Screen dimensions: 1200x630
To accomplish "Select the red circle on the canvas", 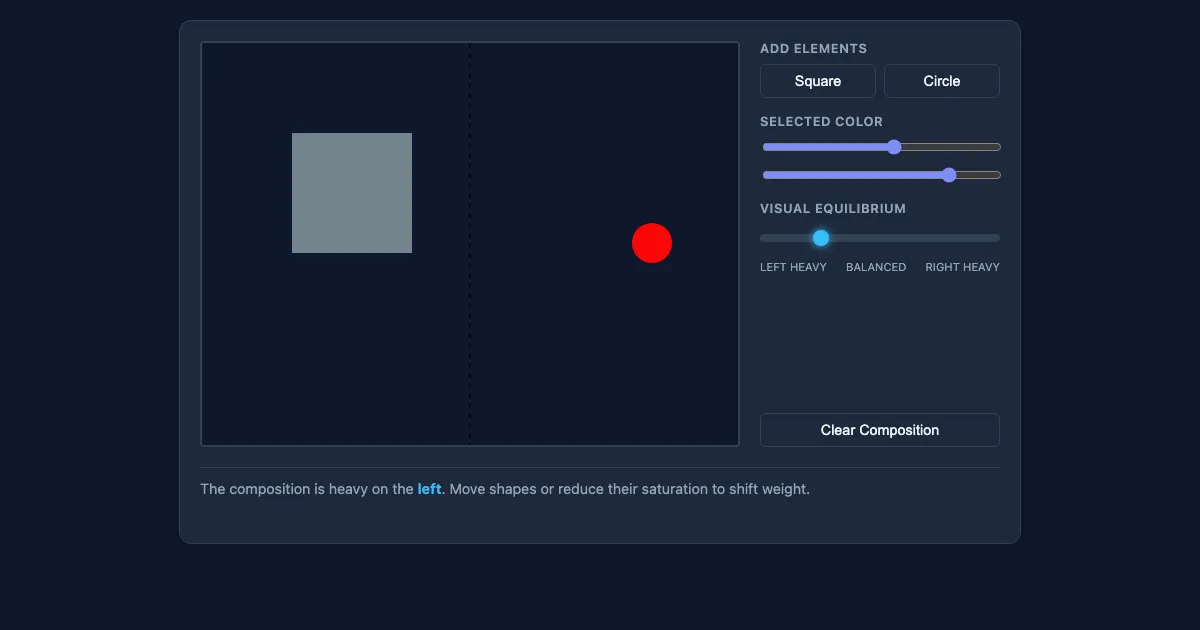I will (652, 243).
